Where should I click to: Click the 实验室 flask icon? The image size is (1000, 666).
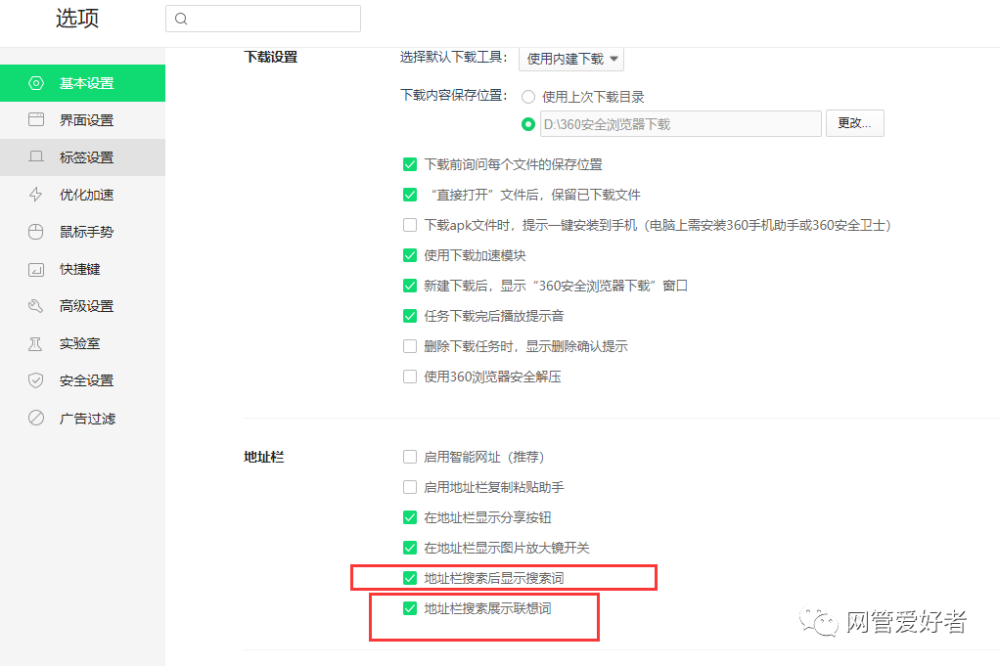(36, 344)
